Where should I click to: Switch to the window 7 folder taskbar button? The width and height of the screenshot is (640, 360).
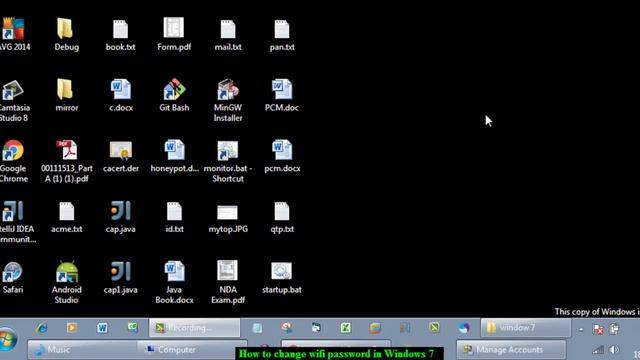[526, 327]
